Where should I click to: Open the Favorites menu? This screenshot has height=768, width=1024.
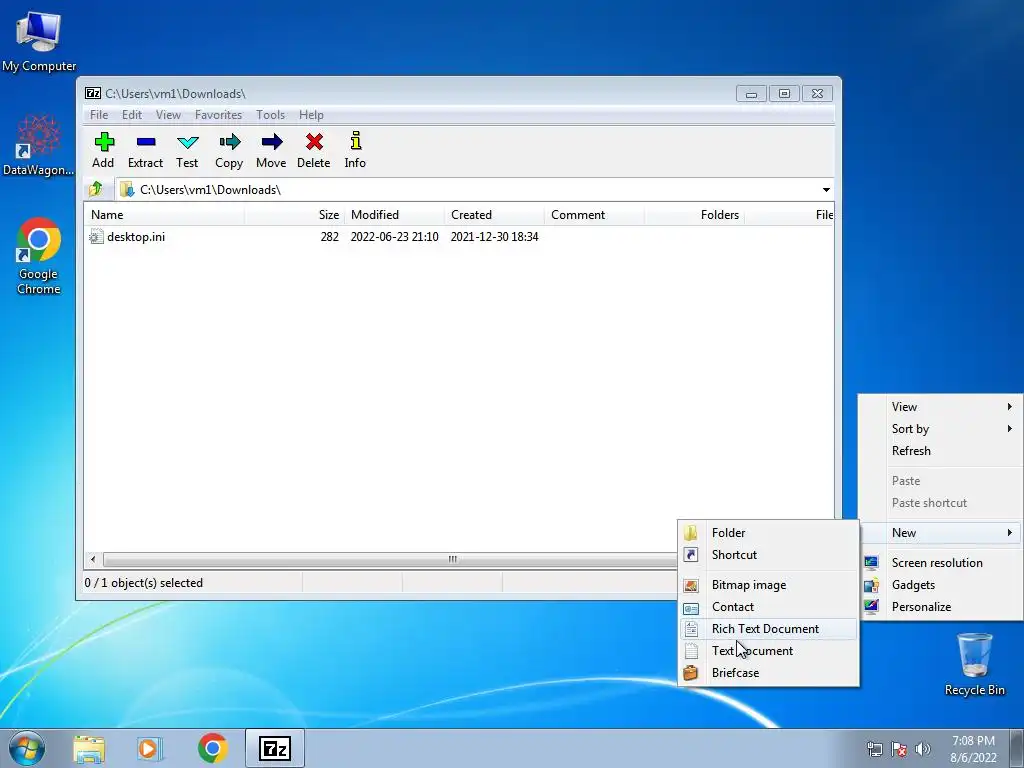coord(219,115)
